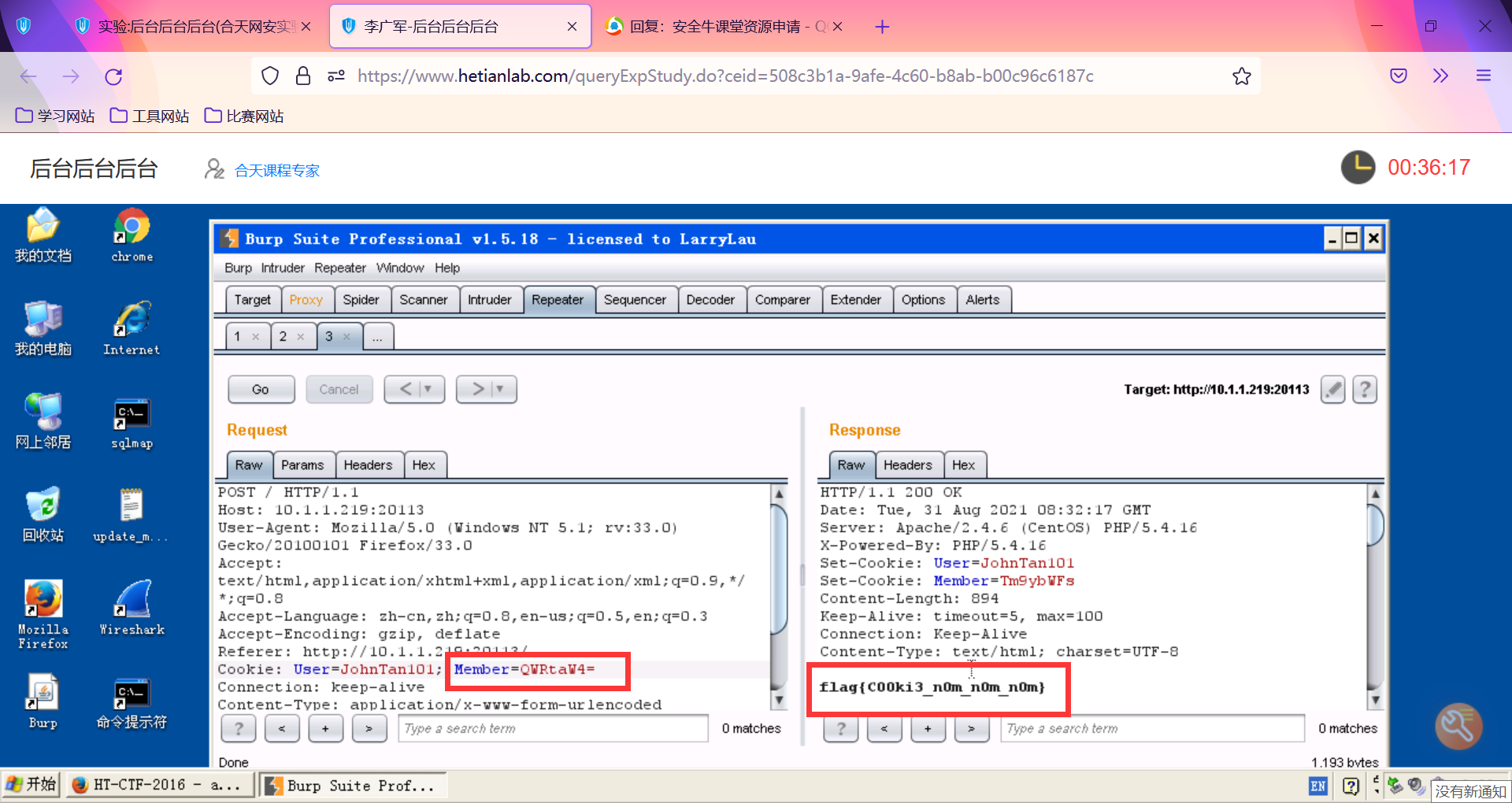Click the tracking protection shield icon

(270, 76)
